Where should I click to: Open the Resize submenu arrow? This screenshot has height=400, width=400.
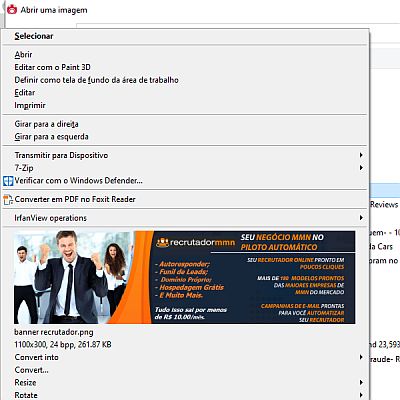361,382
